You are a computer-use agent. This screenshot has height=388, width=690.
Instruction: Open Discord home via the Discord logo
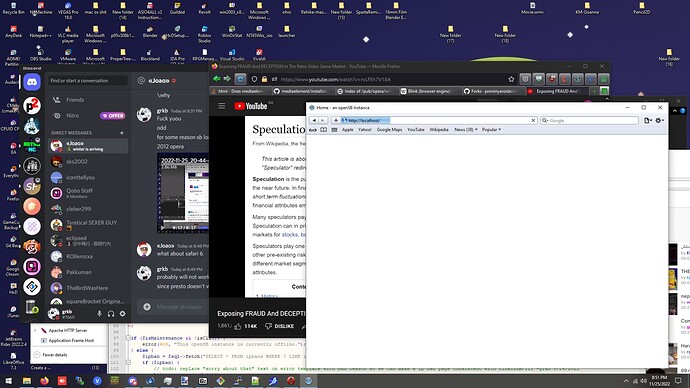32,82
